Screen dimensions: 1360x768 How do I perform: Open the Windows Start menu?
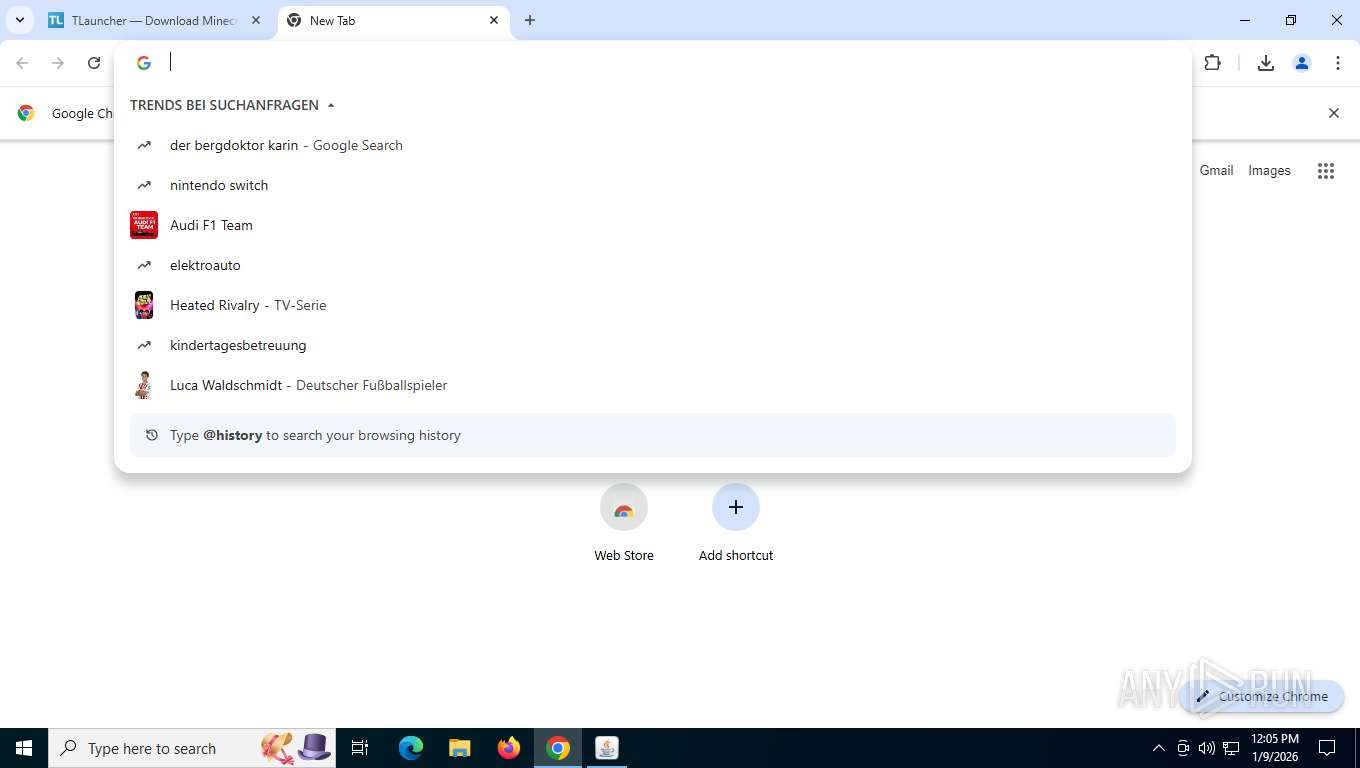pos(24,748)
